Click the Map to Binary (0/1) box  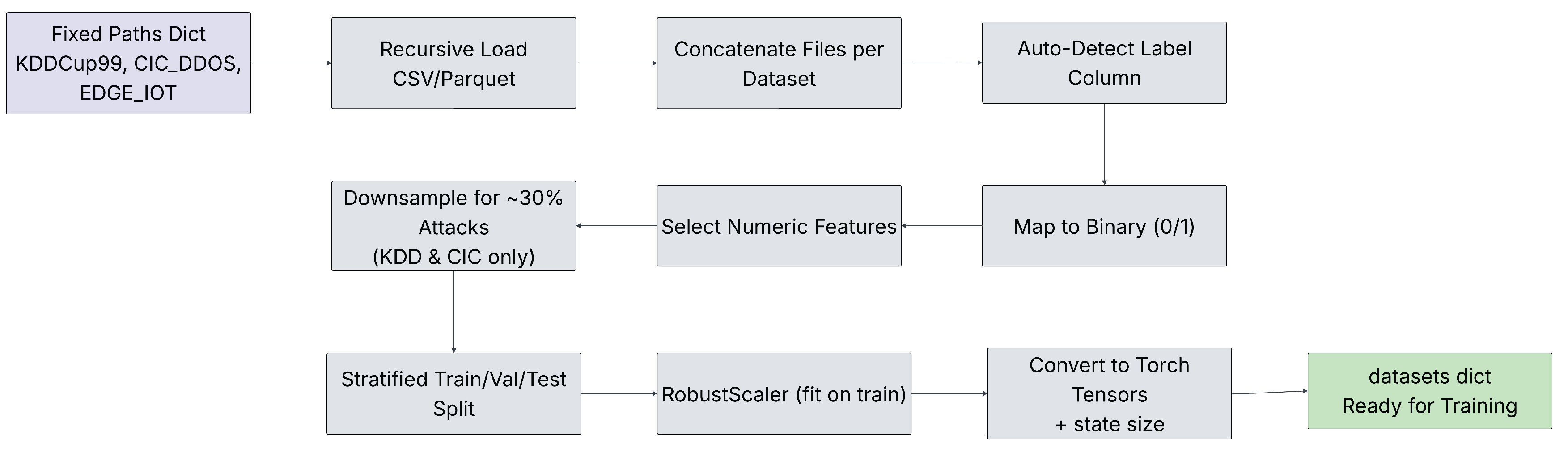(1104, 226)
